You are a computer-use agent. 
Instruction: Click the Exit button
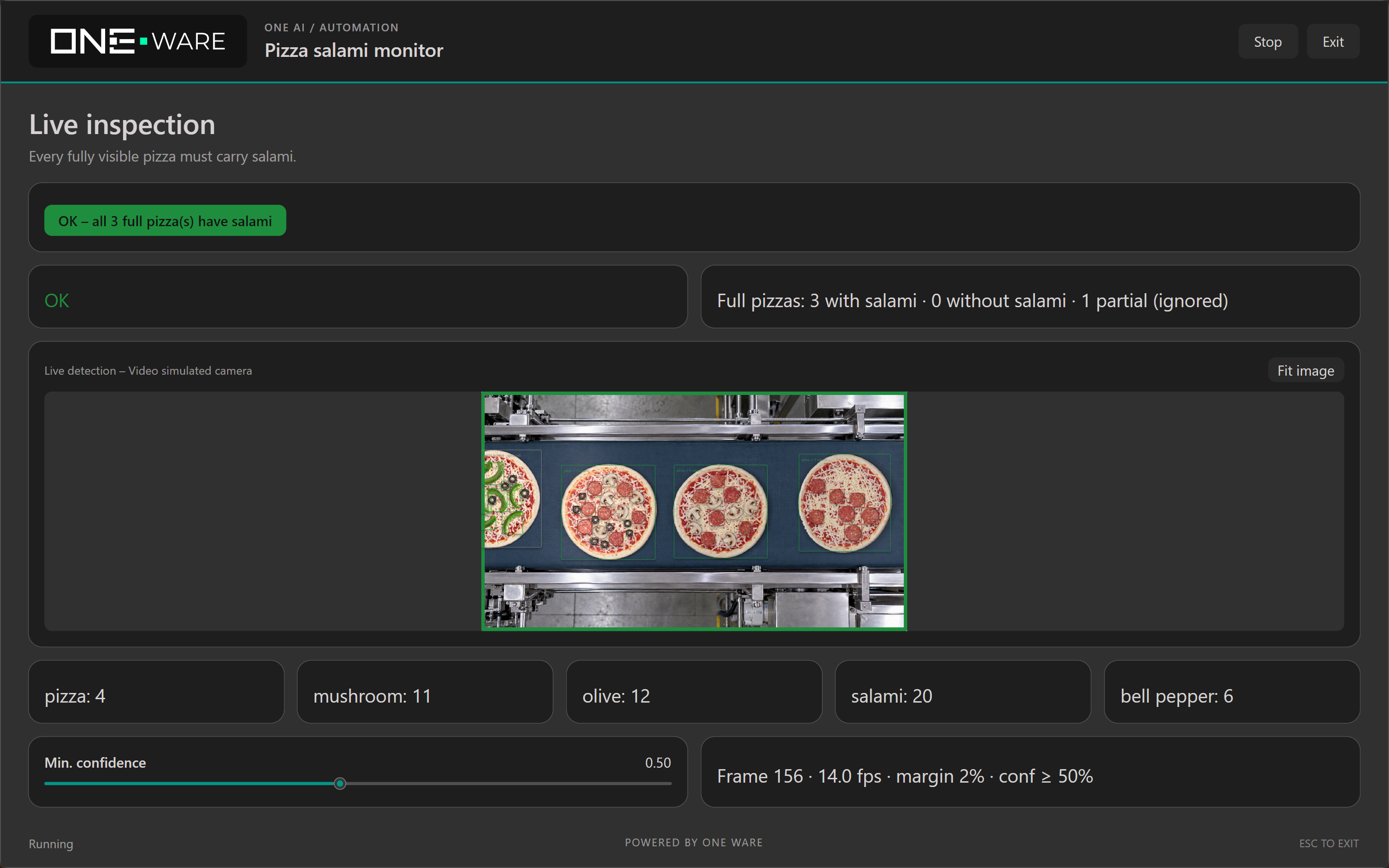1333,41
